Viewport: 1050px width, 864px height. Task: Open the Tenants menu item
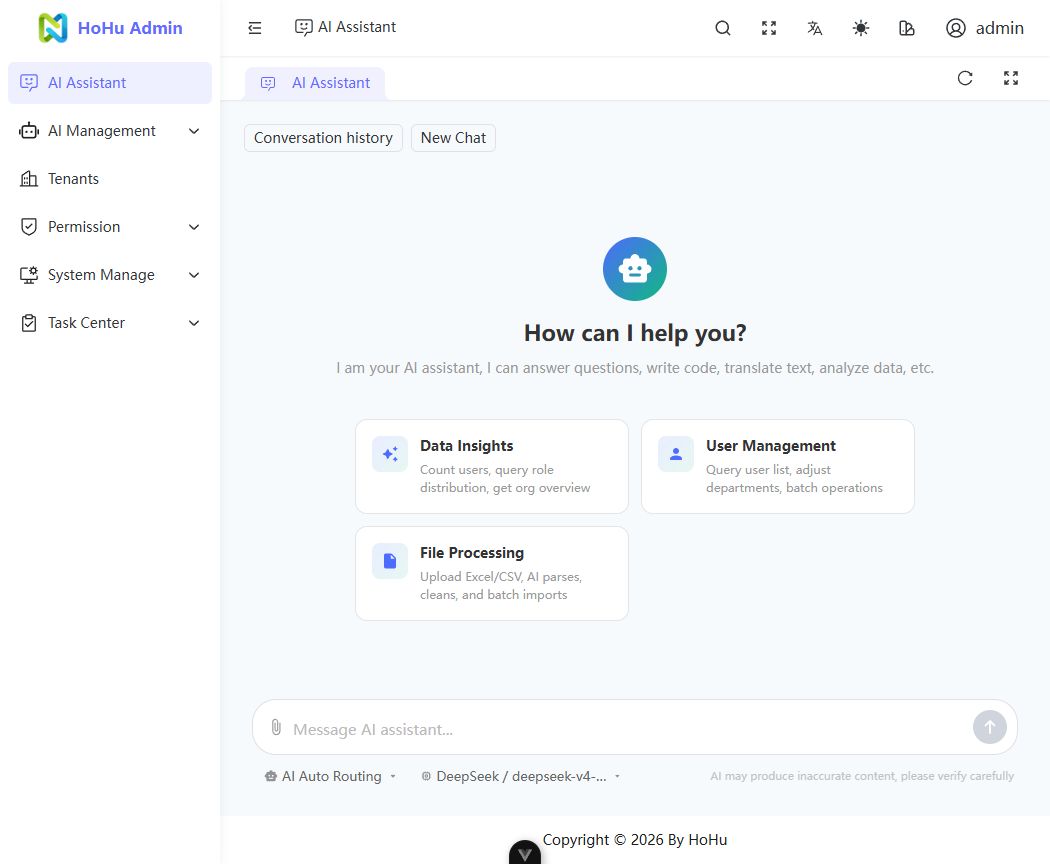[110, 179]
